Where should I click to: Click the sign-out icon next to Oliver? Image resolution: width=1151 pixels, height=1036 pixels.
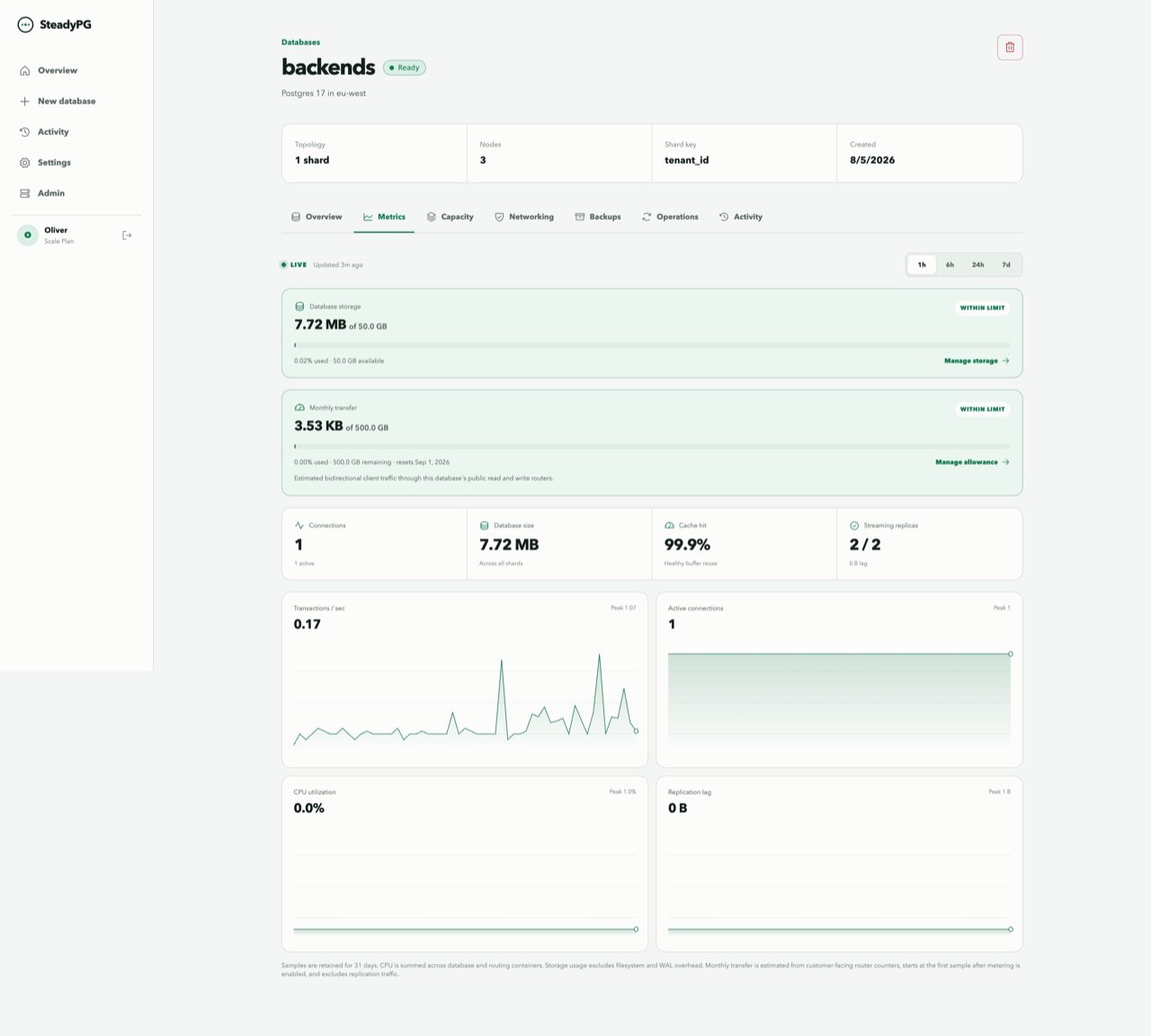(127, 236)
